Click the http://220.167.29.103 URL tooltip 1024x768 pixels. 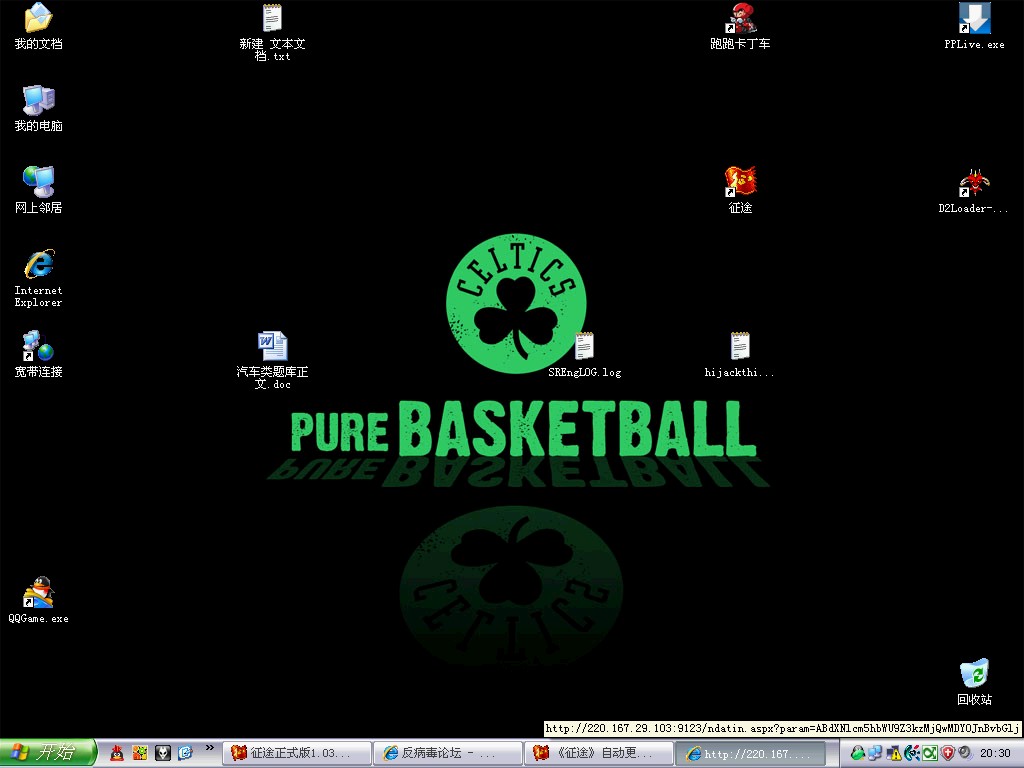pos(782,728)
